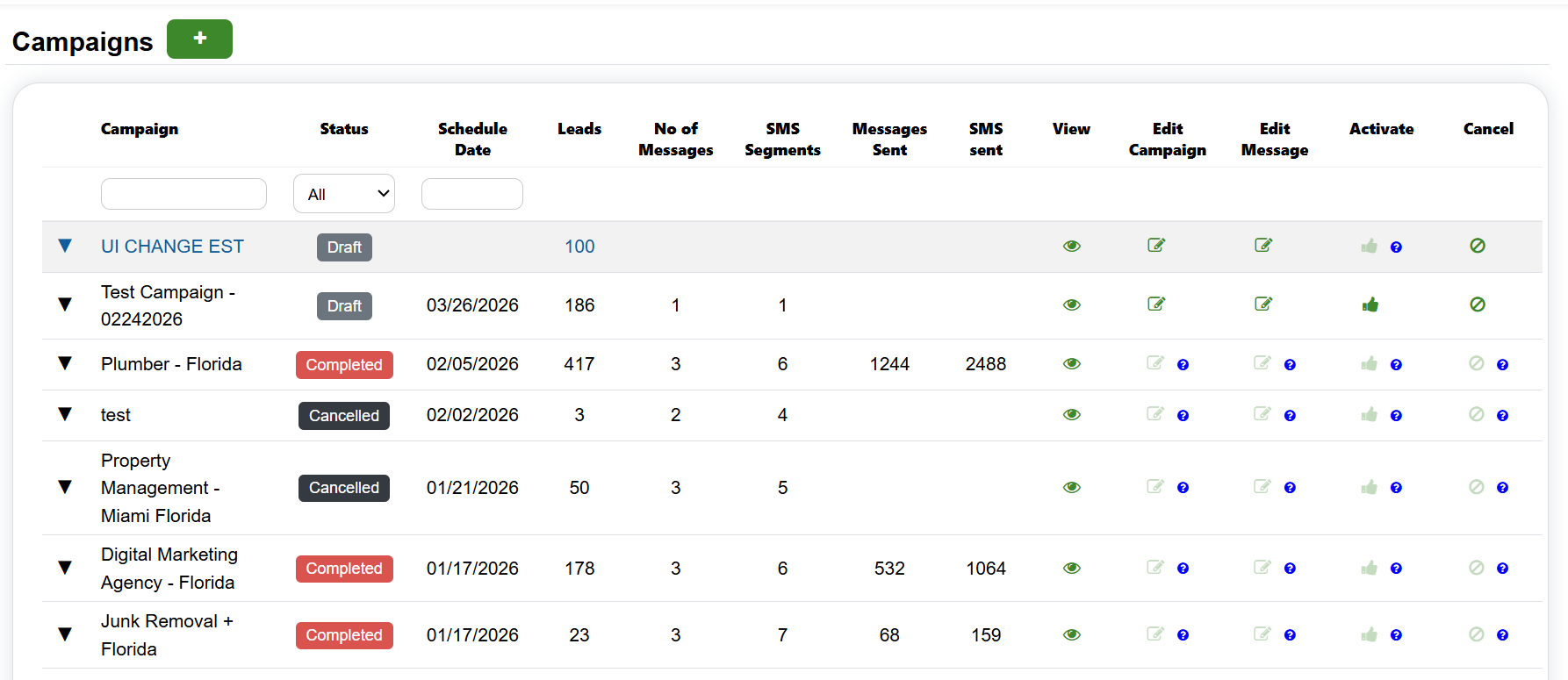Click help icon beside UI CHANGE EST activate
This screenshot has width=1568, height=680.
pos(1396,247)
